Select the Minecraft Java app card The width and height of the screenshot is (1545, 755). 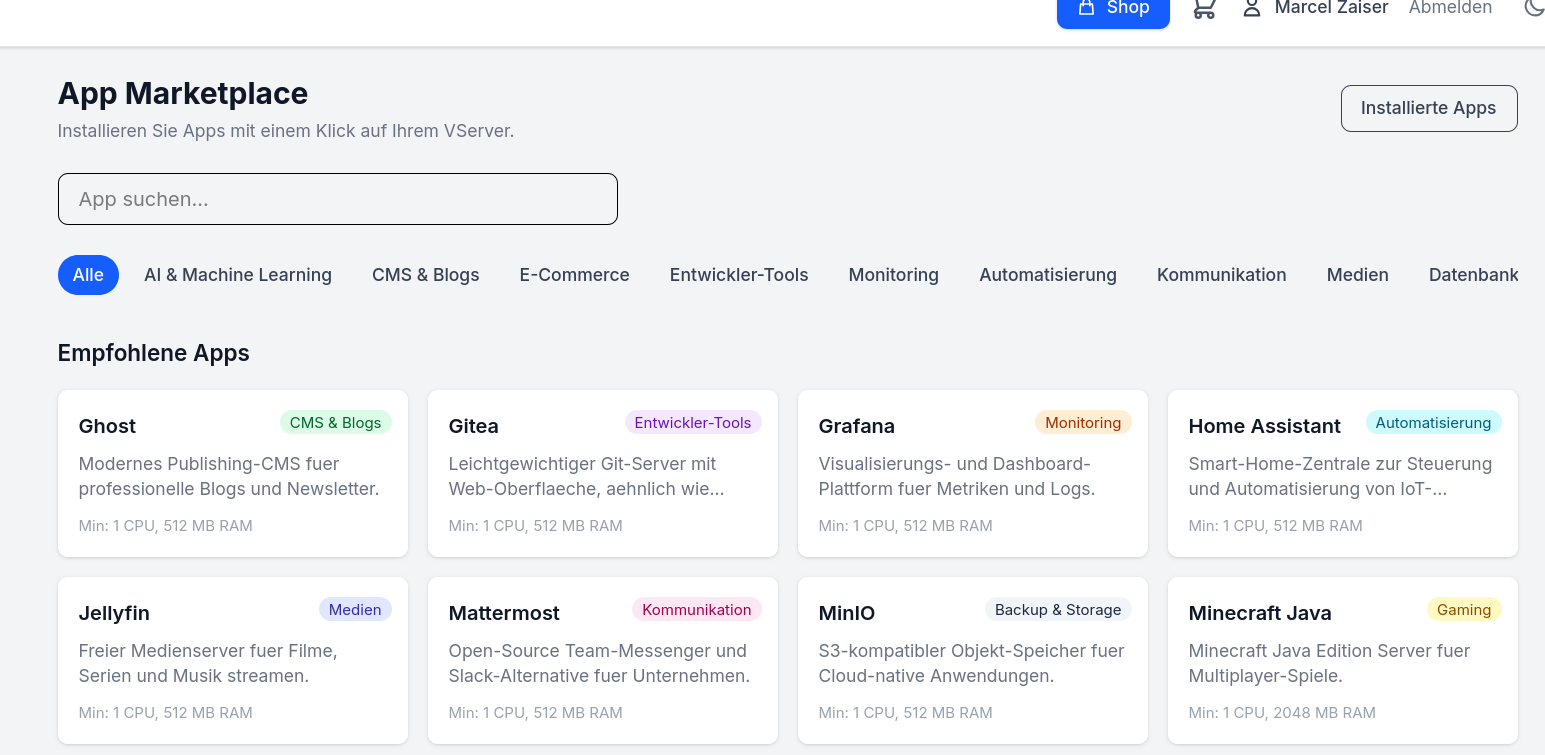click(x=1342, y=660)
